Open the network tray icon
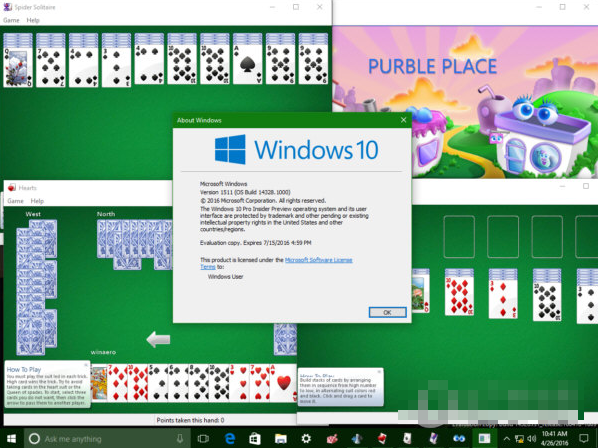Viewport: 598px width, 448px height. pyautogui.click(x=519, y=439)
